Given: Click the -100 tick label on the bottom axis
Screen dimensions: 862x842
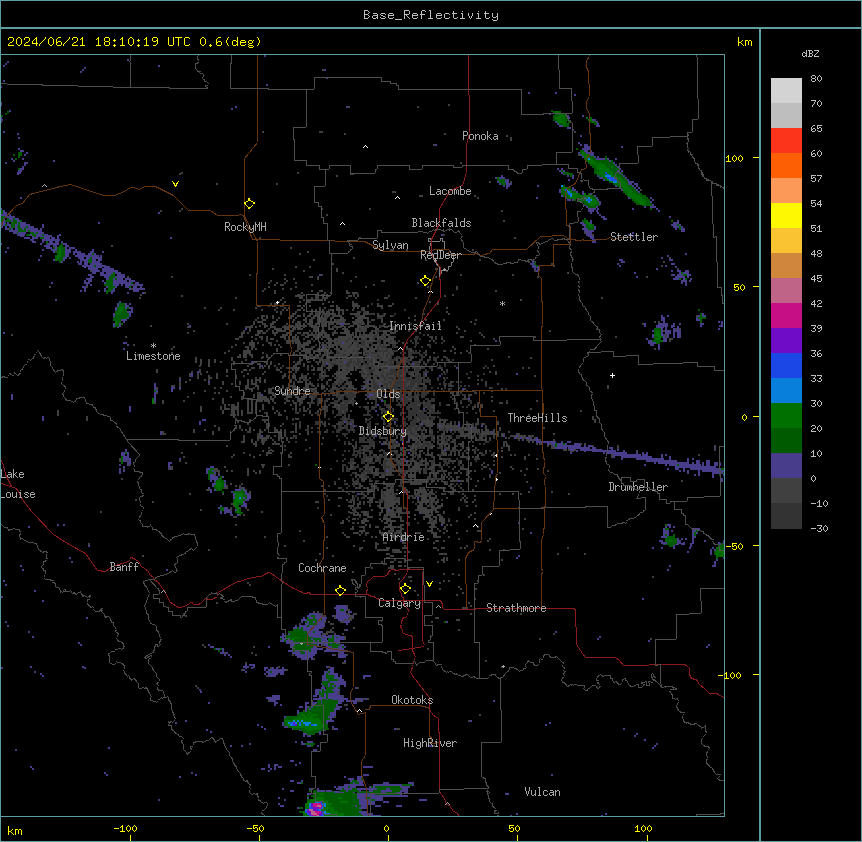Looking at the screenshot, I should (125, 828).
